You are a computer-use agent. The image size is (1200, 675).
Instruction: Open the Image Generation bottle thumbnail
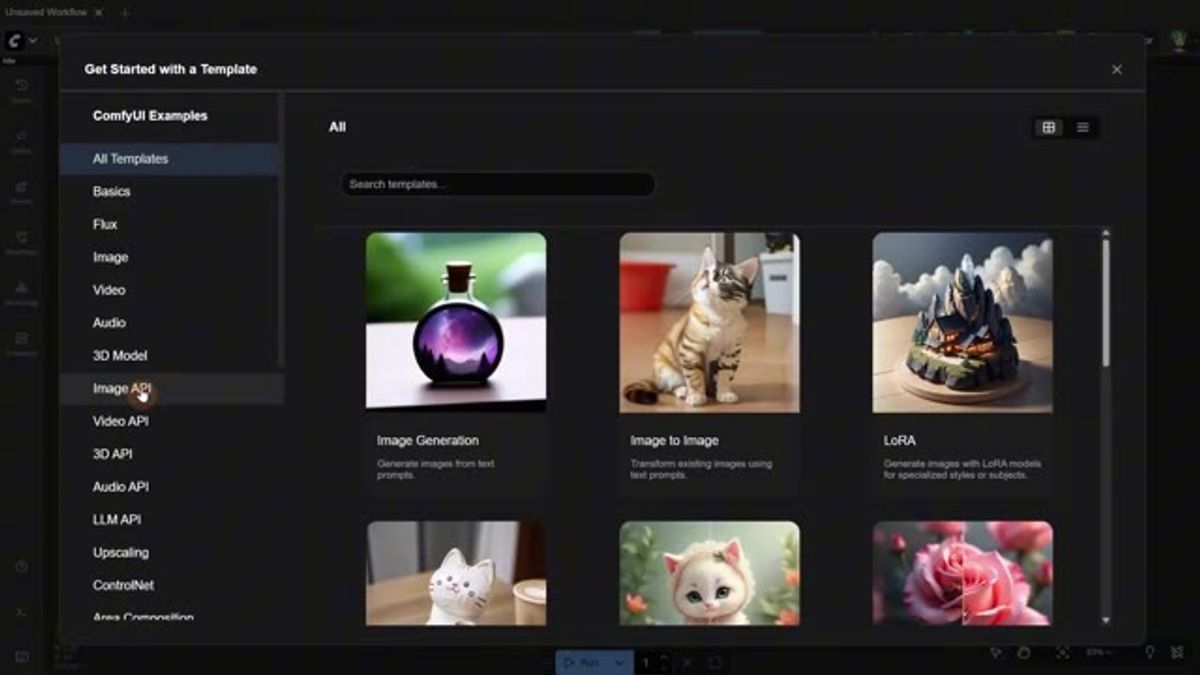click(456, 322)
